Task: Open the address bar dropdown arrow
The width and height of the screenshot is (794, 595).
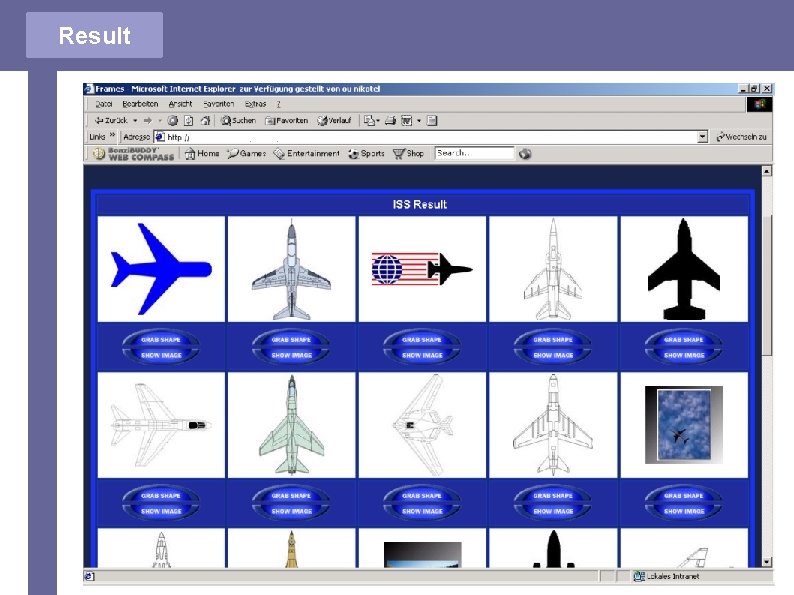Action: 702,137
